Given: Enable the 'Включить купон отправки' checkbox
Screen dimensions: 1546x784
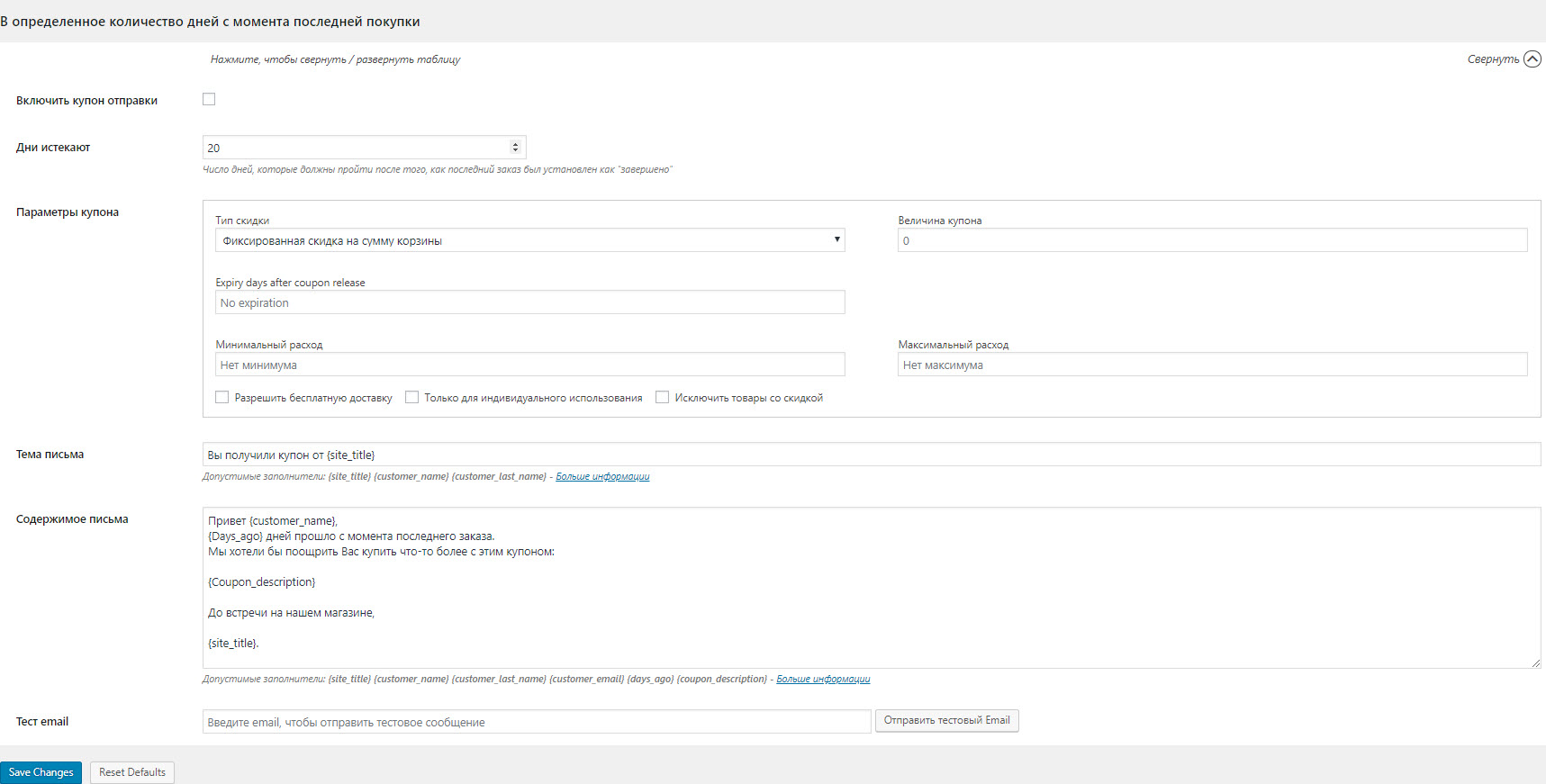Looking at the screenshot, I should [209, 99].
